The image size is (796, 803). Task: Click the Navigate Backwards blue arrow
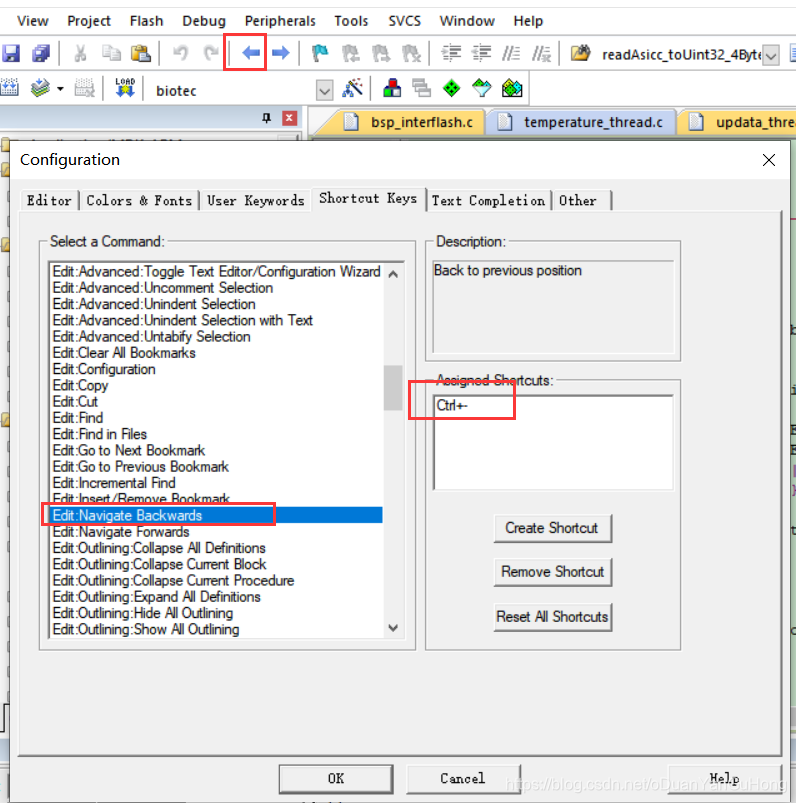[250, 52]
